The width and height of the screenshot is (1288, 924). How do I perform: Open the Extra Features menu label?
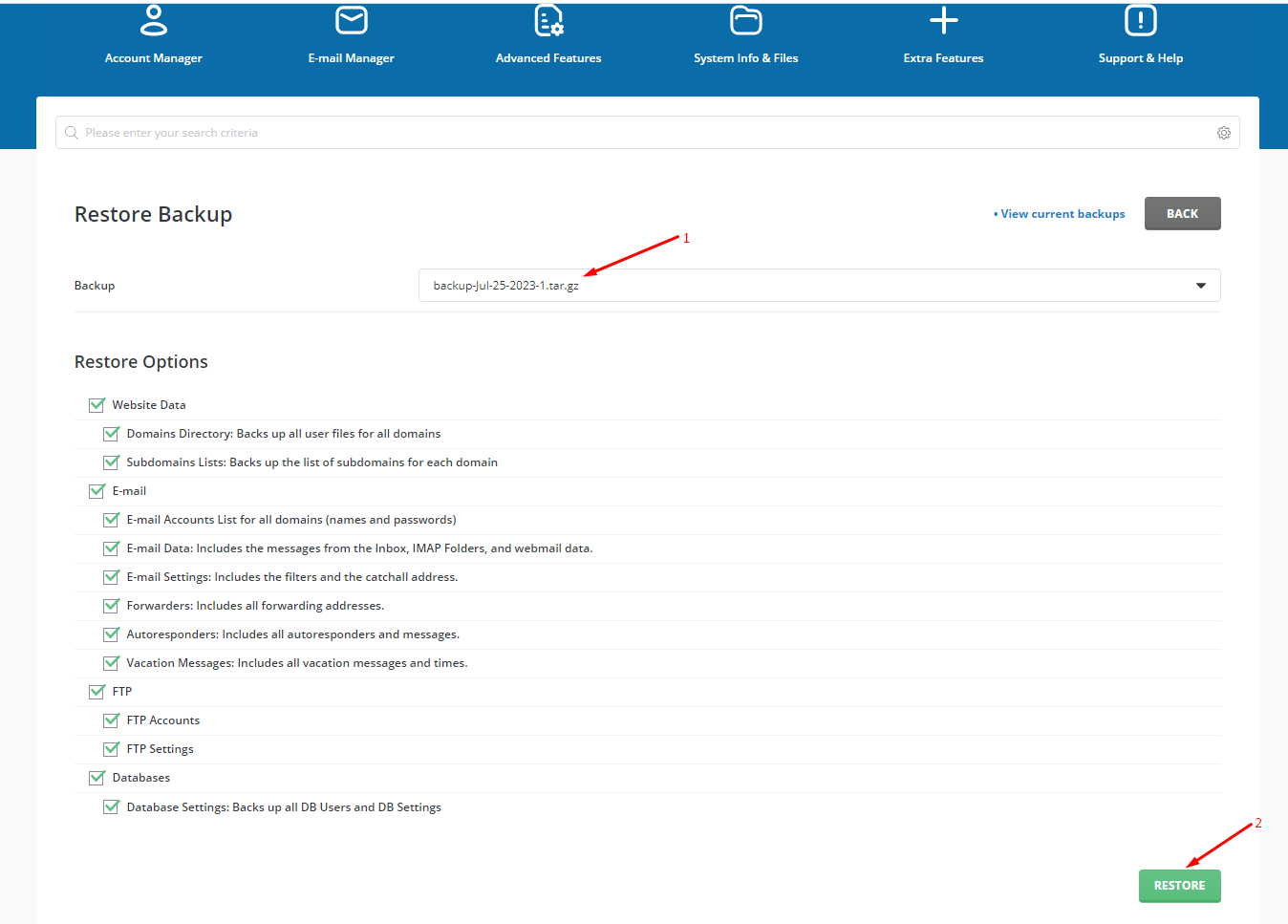(944, 58)
